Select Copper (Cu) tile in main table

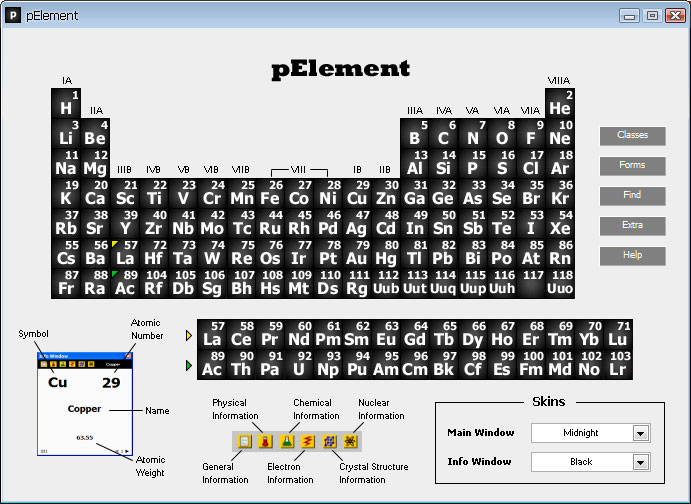pos(357,193)
